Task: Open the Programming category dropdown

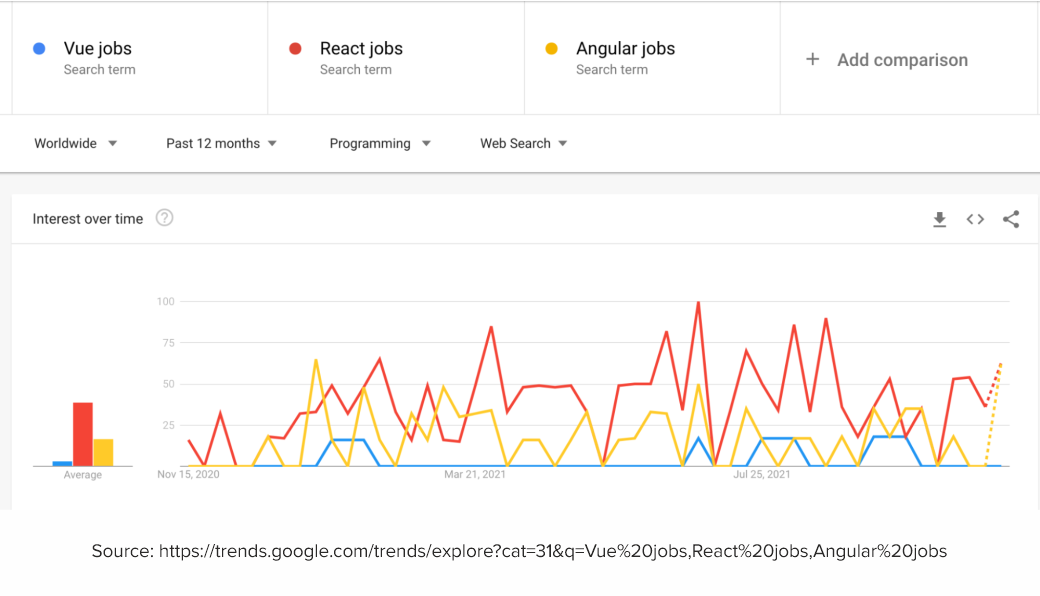Action: click(380, 143)
